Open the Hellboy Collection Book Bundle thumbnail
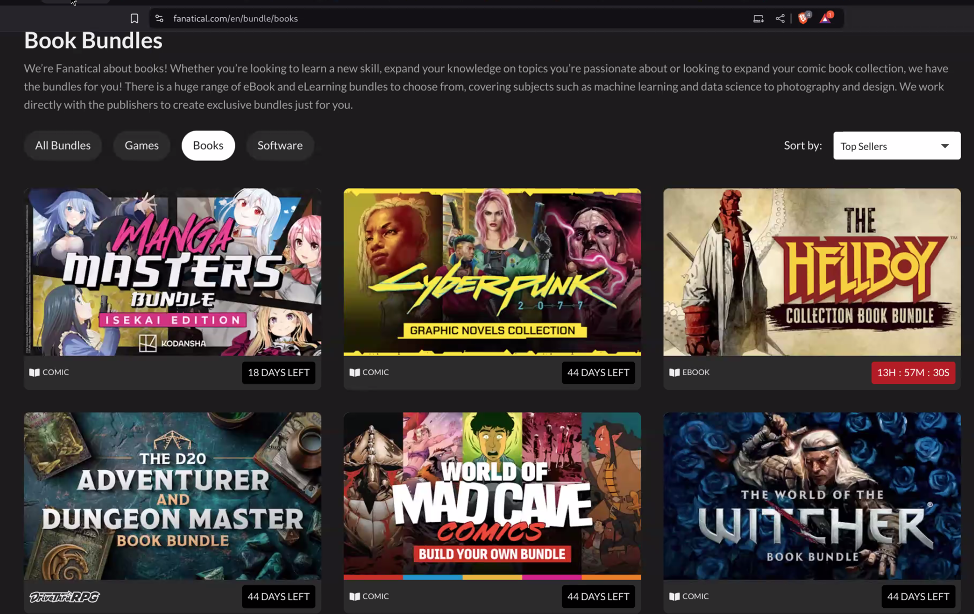The image size is (974, 614). [x=812, y=272]
